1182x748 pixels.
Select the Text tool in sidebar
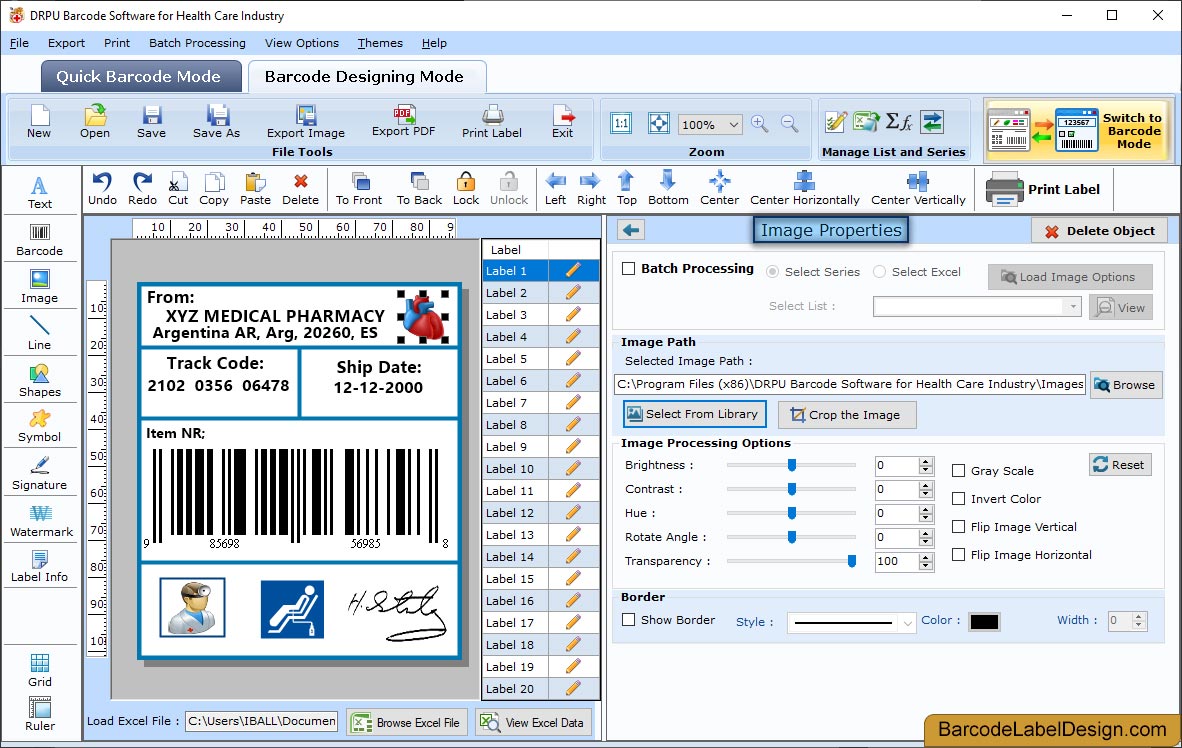39,192
